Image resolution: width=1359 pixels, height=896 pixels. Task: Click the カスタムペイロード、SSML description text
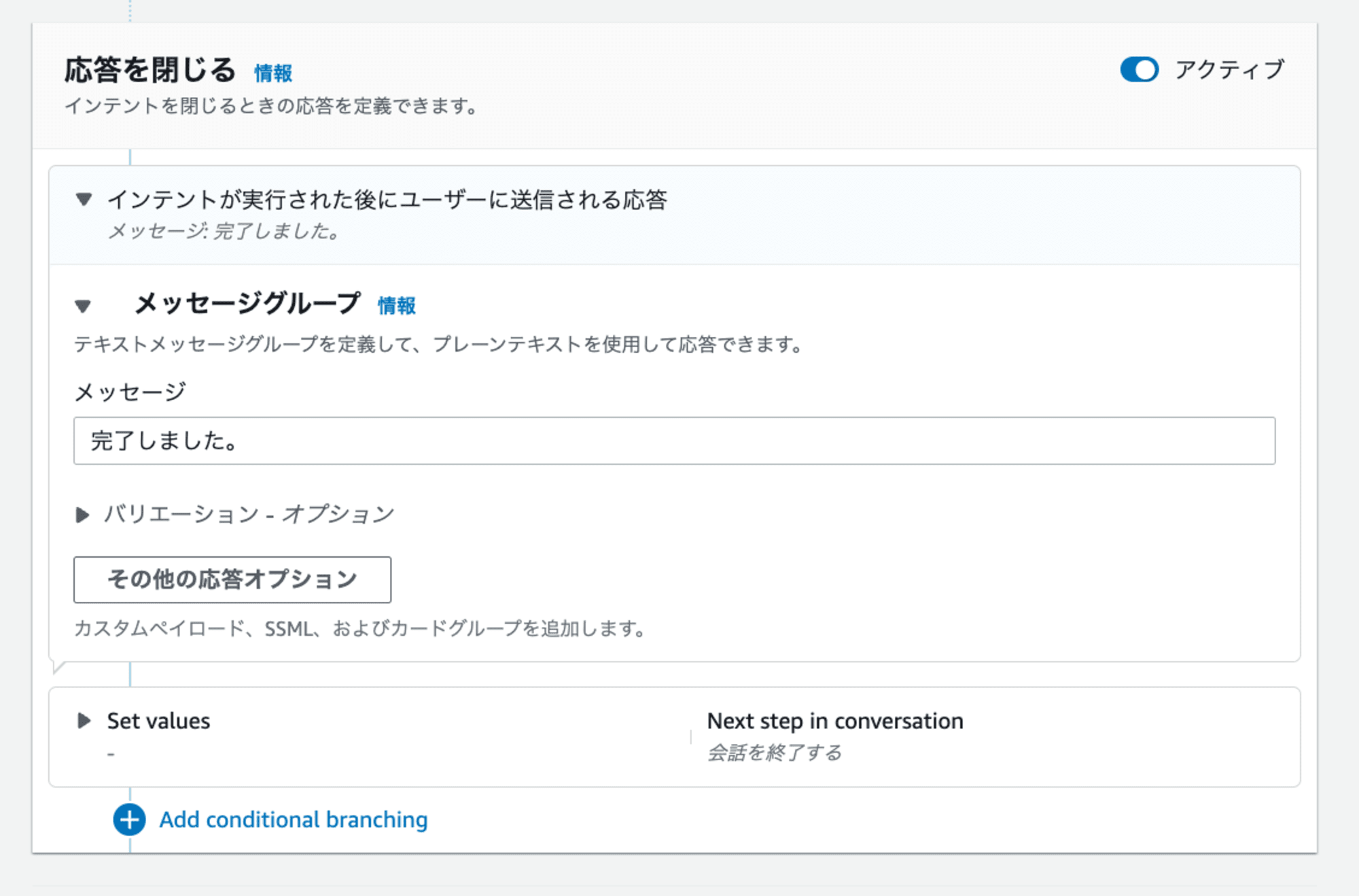click(360, 628)
